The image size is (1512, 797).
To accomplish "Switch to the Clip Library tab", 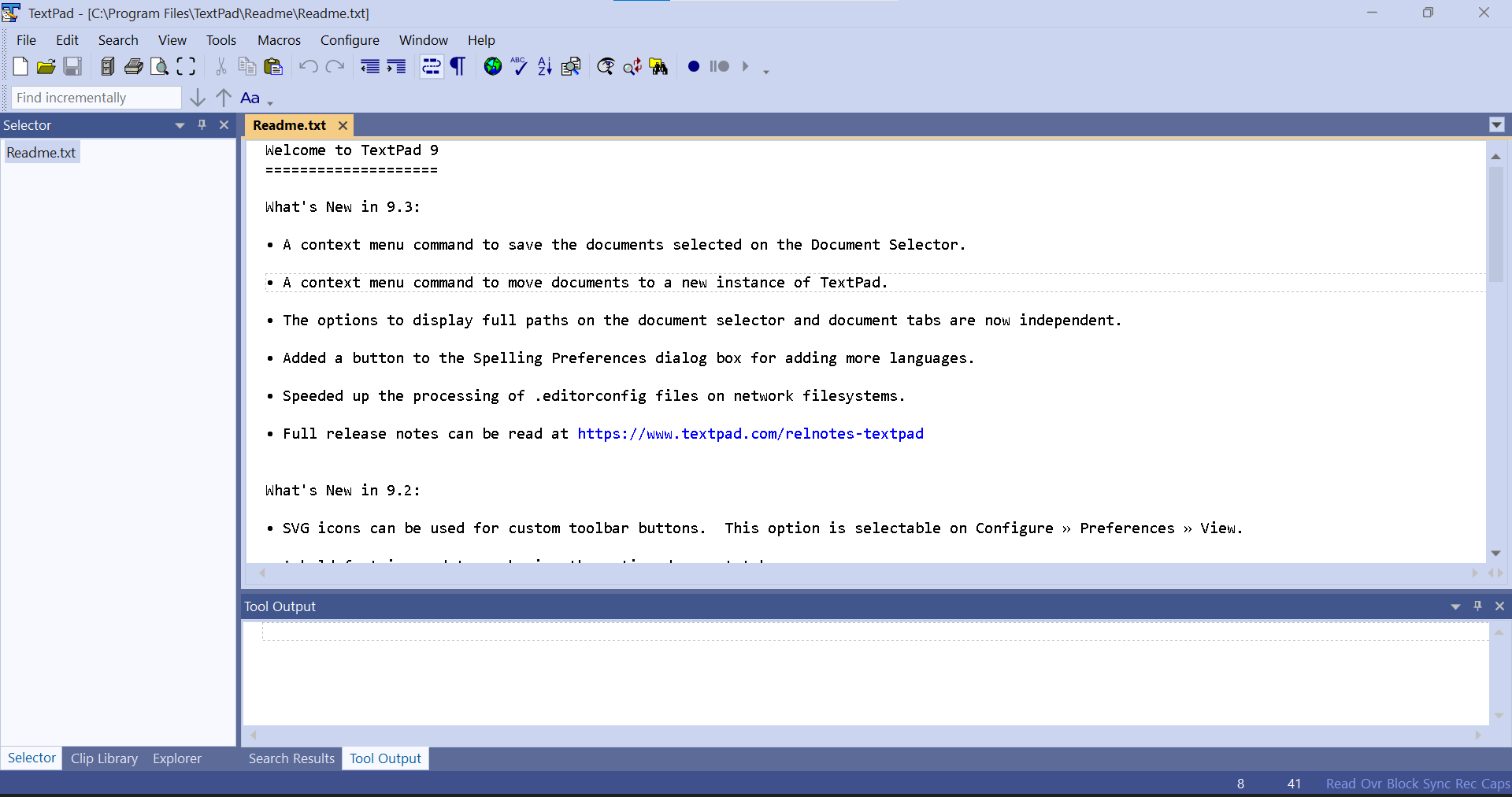I will click(104, 758).
